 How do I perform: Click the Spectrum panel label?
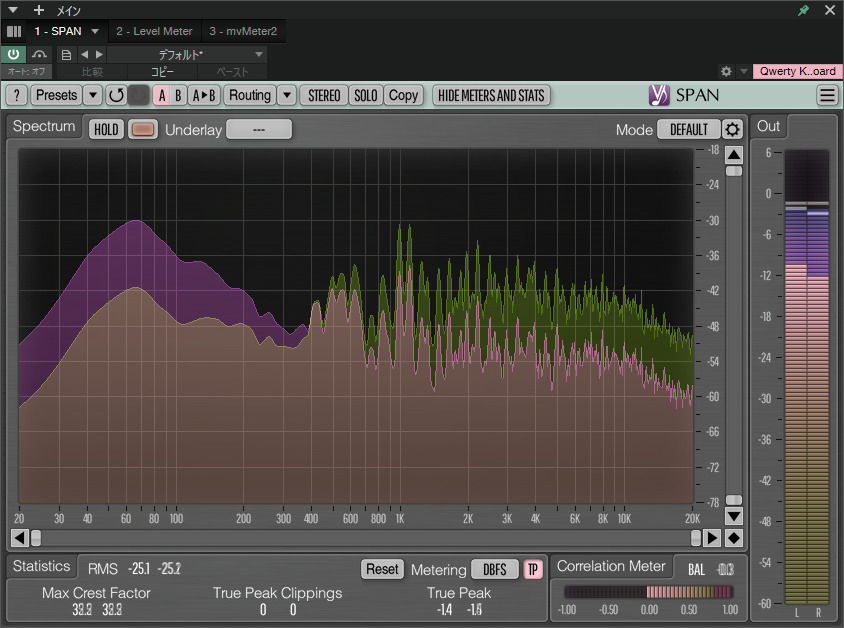tap(44, 126)
